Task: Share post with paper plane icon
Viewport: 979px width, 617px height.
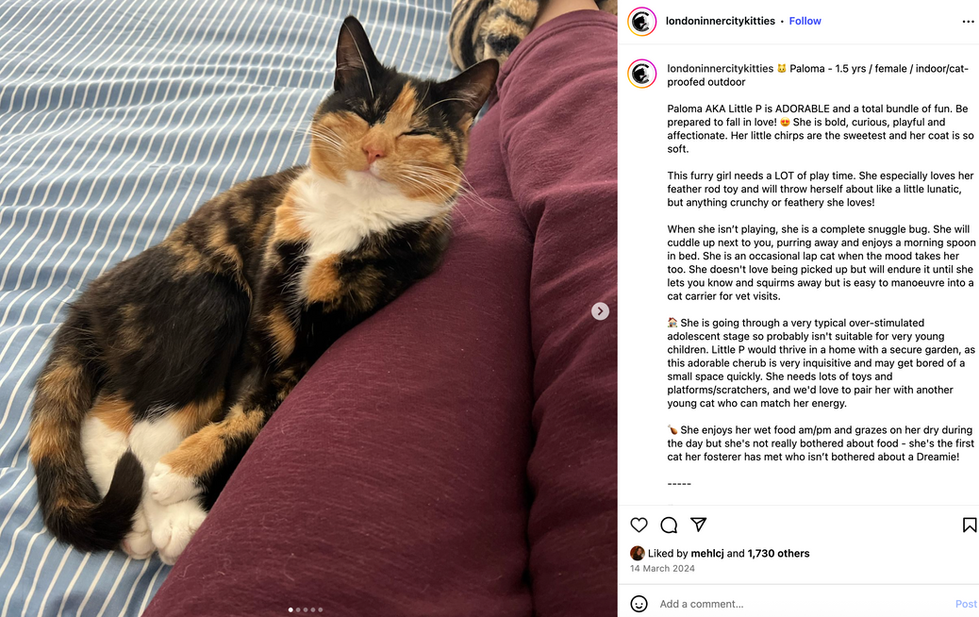Action: coord(698,525)
